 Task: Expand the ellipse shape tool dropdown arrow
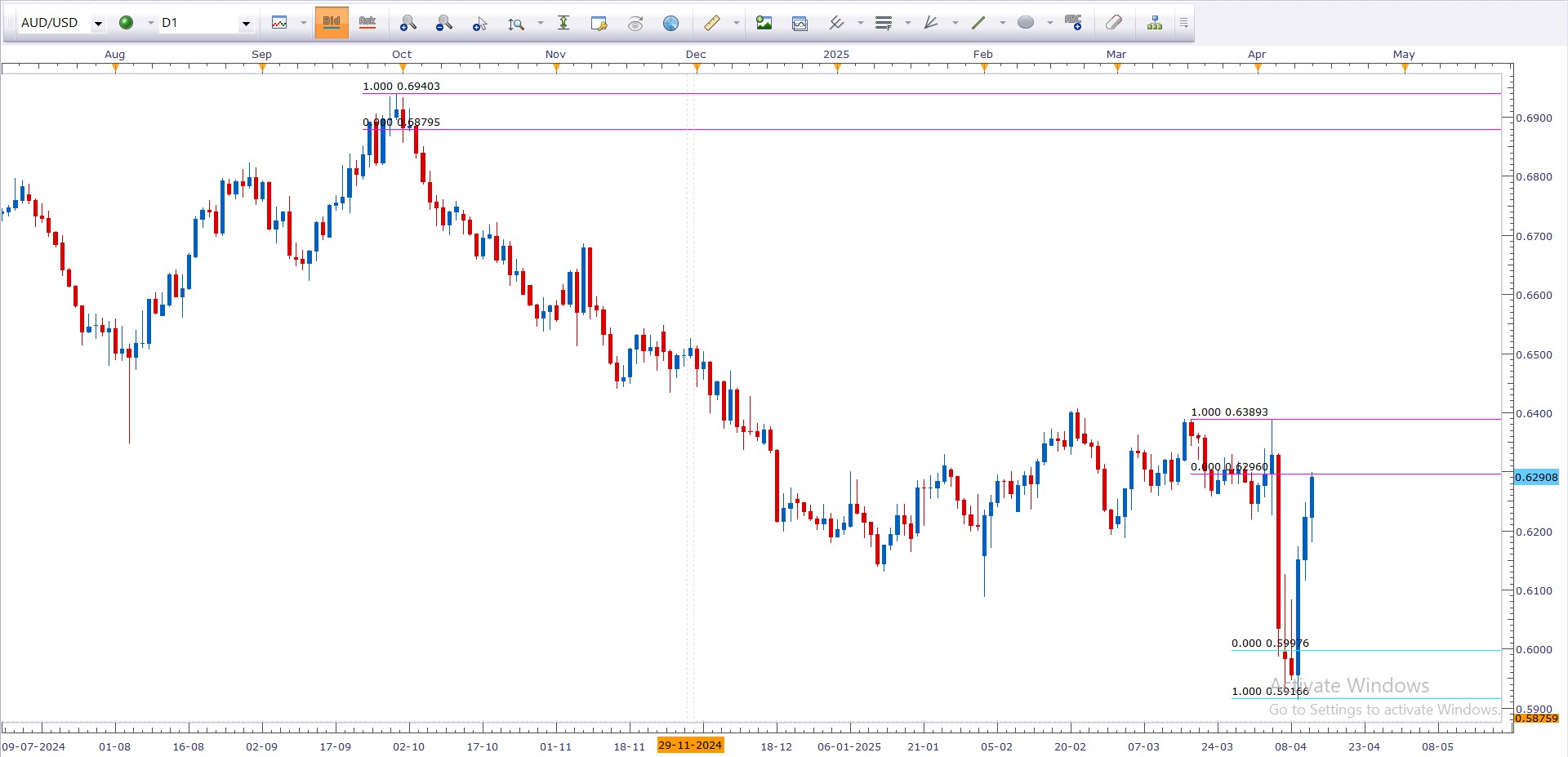click(1050, 23)
